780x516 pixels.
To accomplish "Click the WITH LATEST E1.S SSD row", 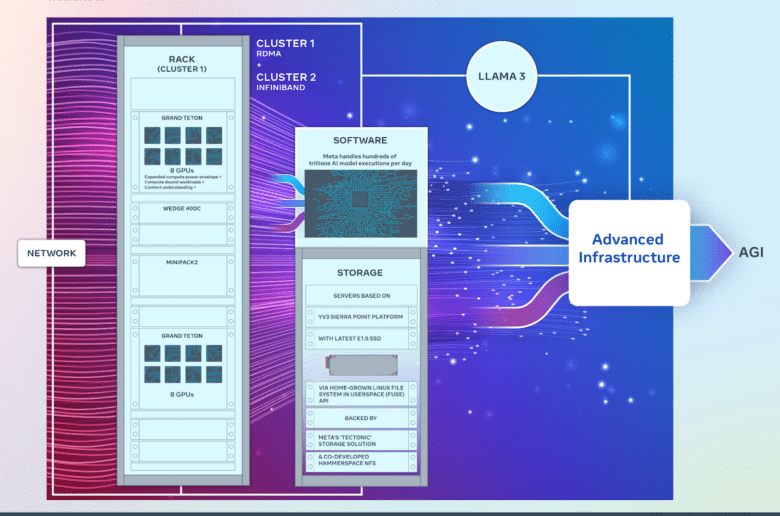I will point(361,338).
